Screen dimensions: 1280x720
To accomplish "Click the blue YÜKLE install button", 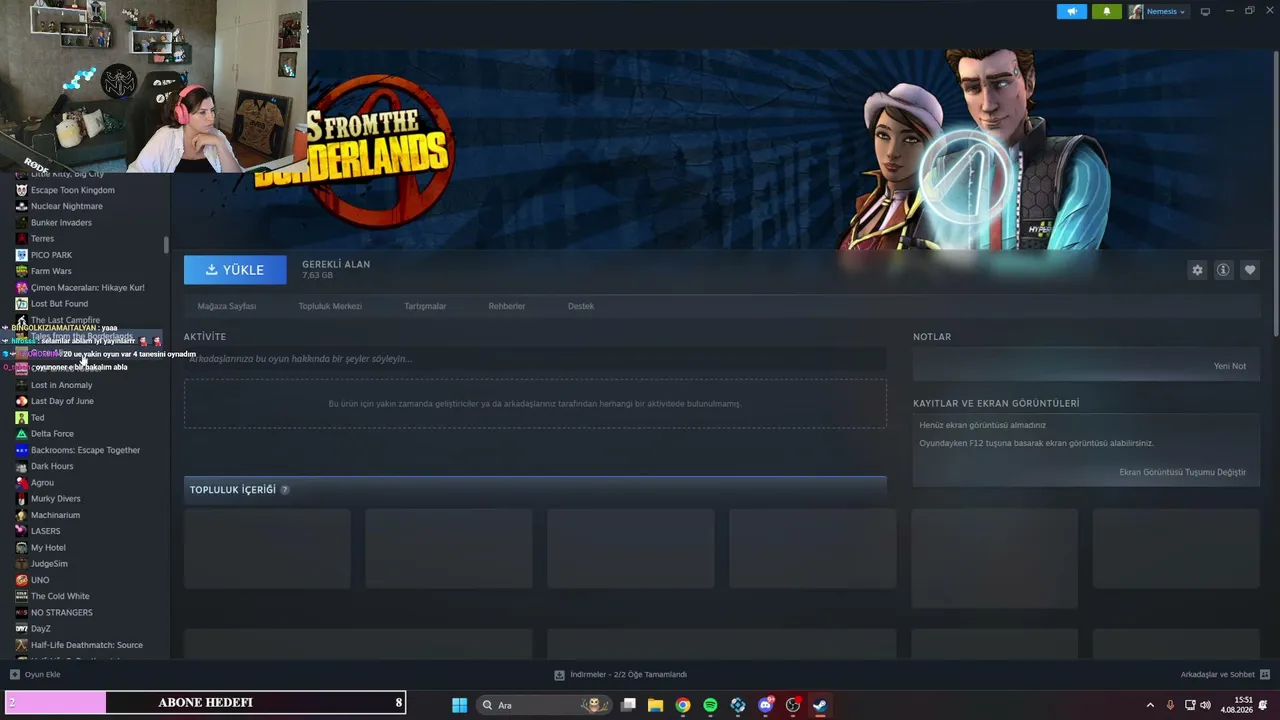I will (x=235, y=270).
